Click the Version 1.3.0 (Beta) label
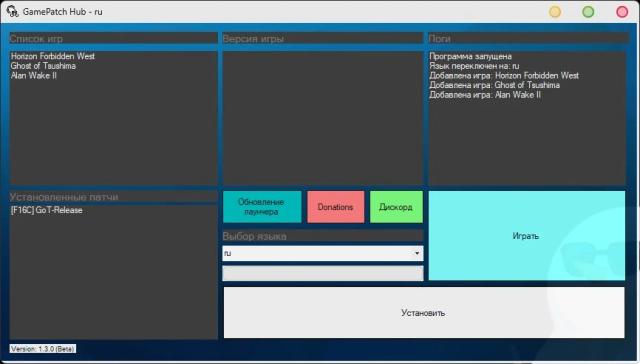Viewport: 640px width, 364px height. (43, 349)
